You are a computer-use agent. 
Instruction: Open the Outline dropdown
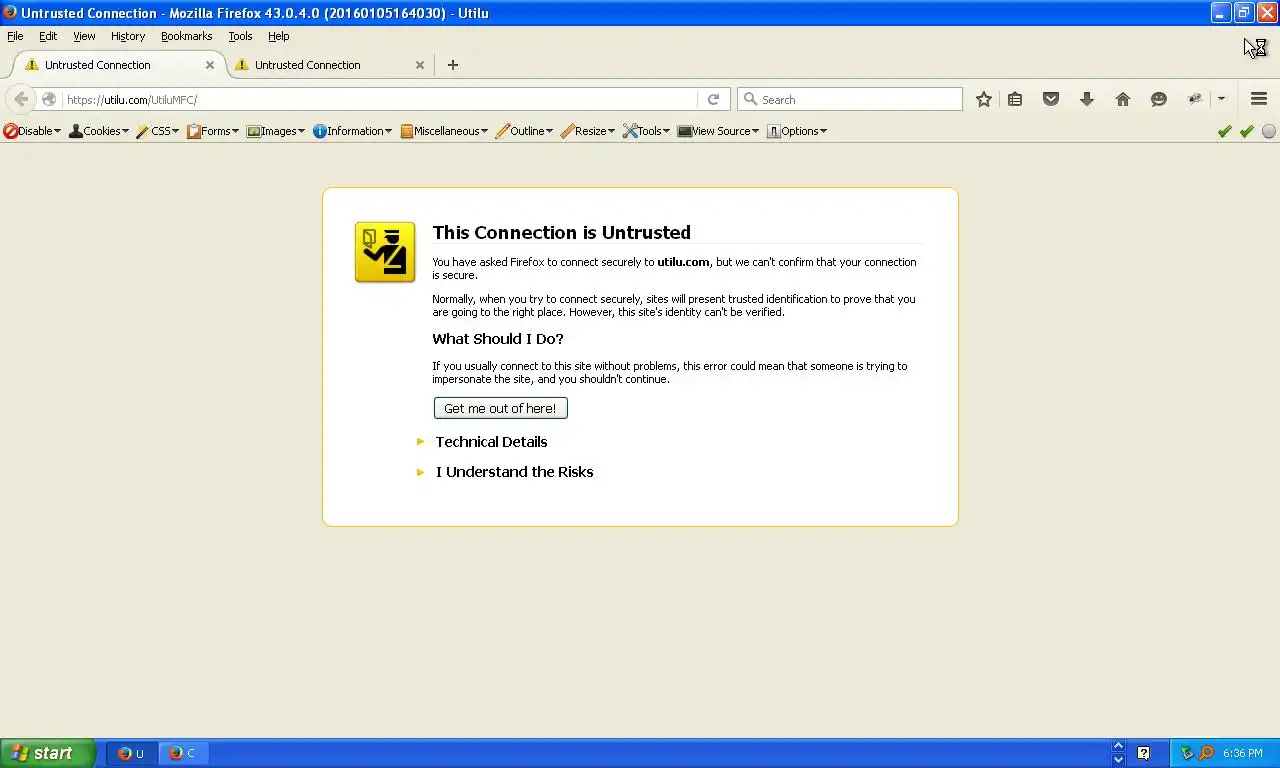(x=524, y=131)
